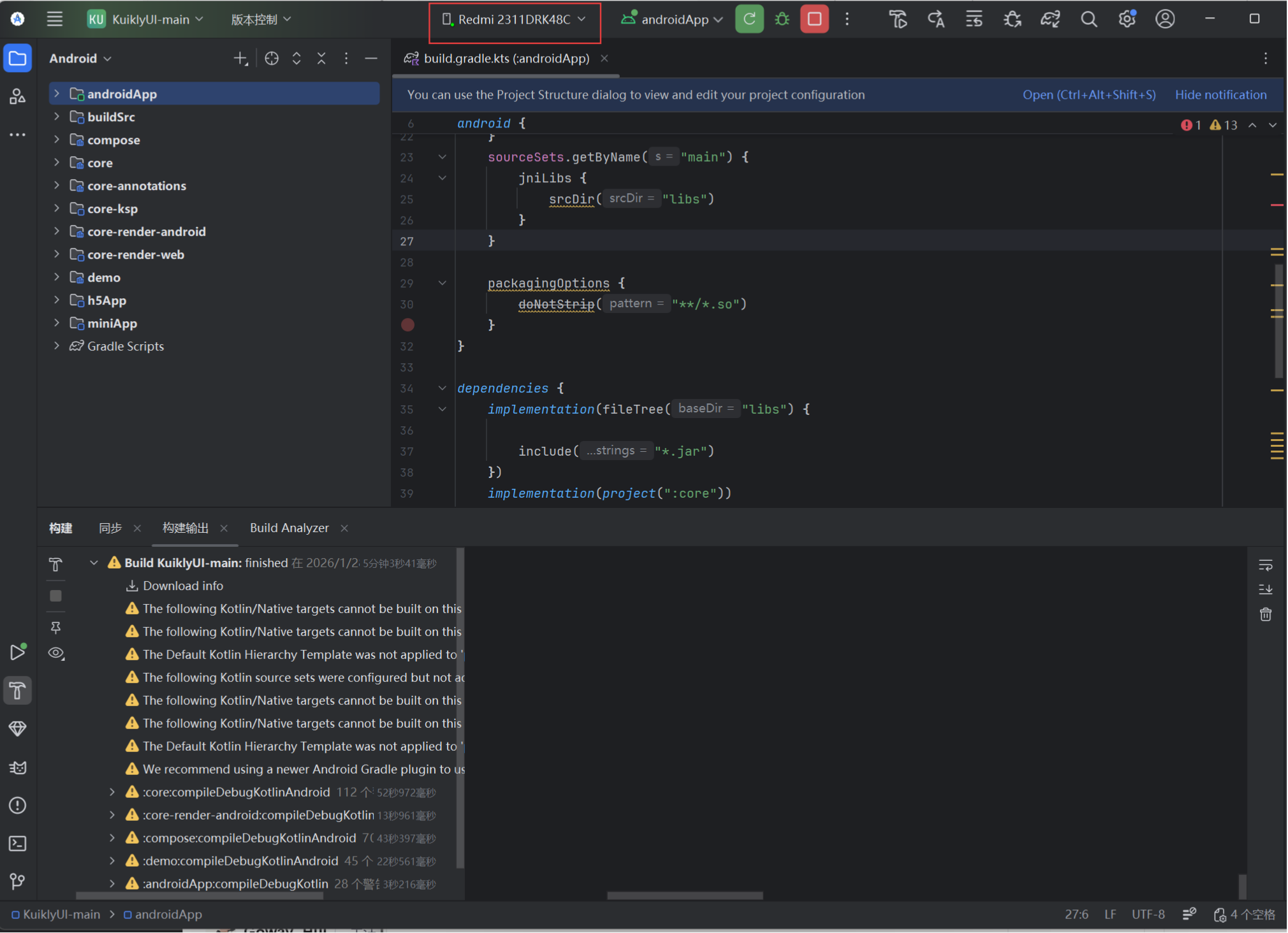Screen dimensions: 1288x933
Task: Click the Stop run button
Action: point(814,19)
